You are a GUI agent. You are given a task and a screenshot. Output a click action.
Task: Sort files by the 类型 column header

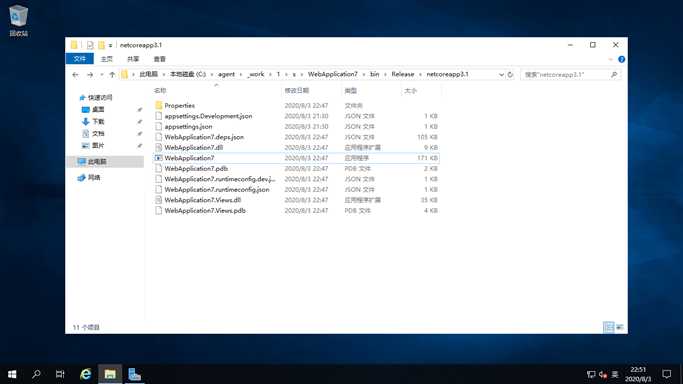(x=351, y=91)
